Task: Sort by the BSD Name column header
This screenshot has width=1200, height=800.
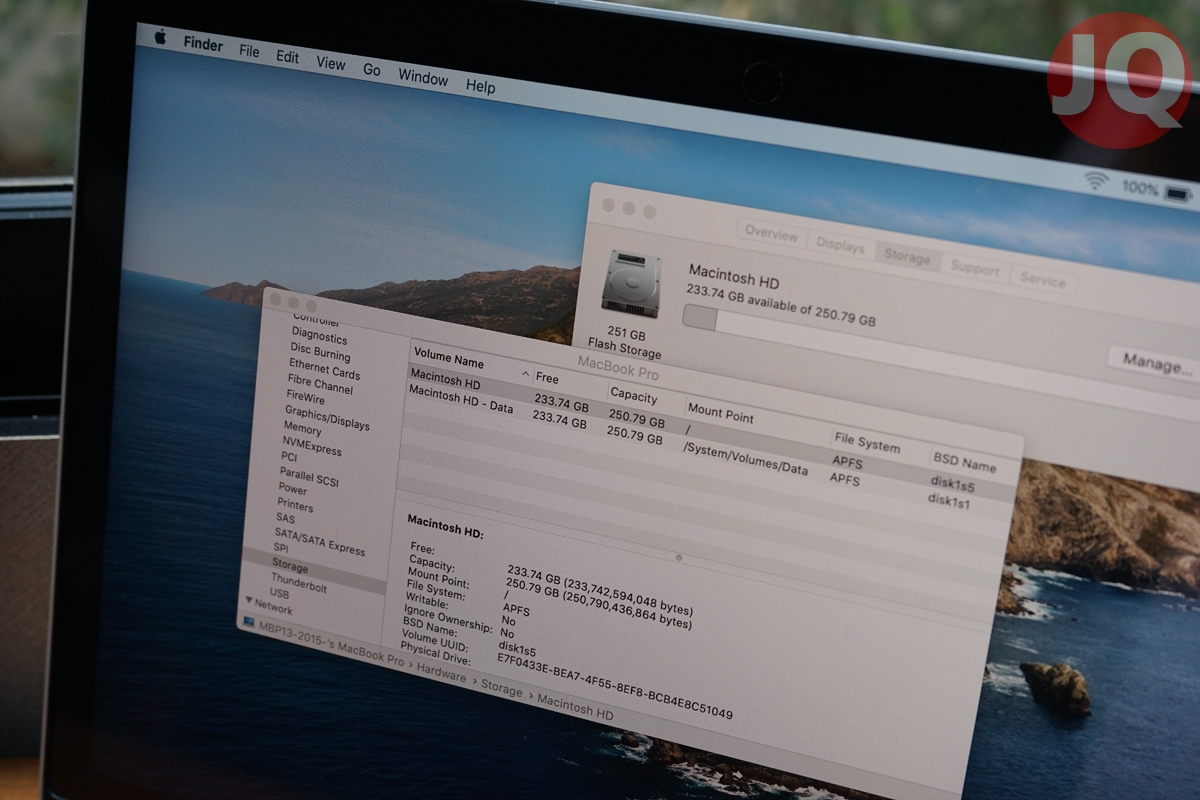Action: (973, 466)
